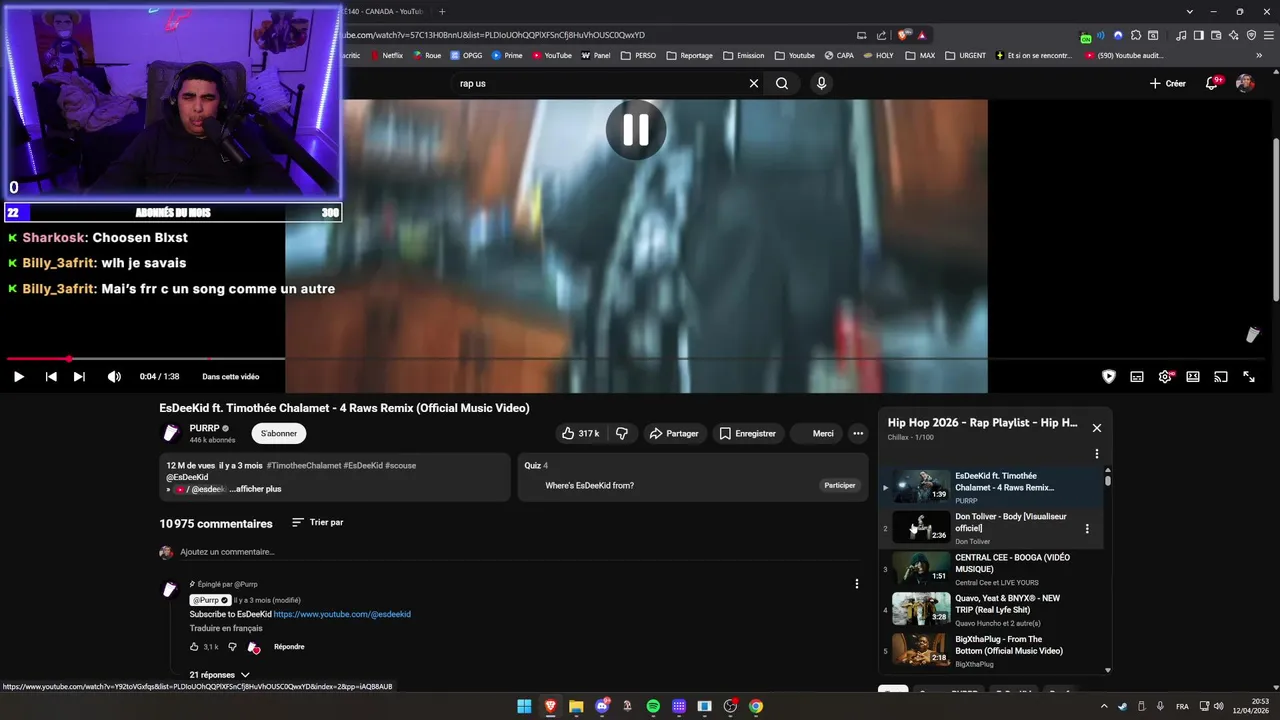The width and height of the screenshot is (1280, 720).
Task: Like the pinned @Purrp comment
Action: pyautogui.click(x=195, y=647)
